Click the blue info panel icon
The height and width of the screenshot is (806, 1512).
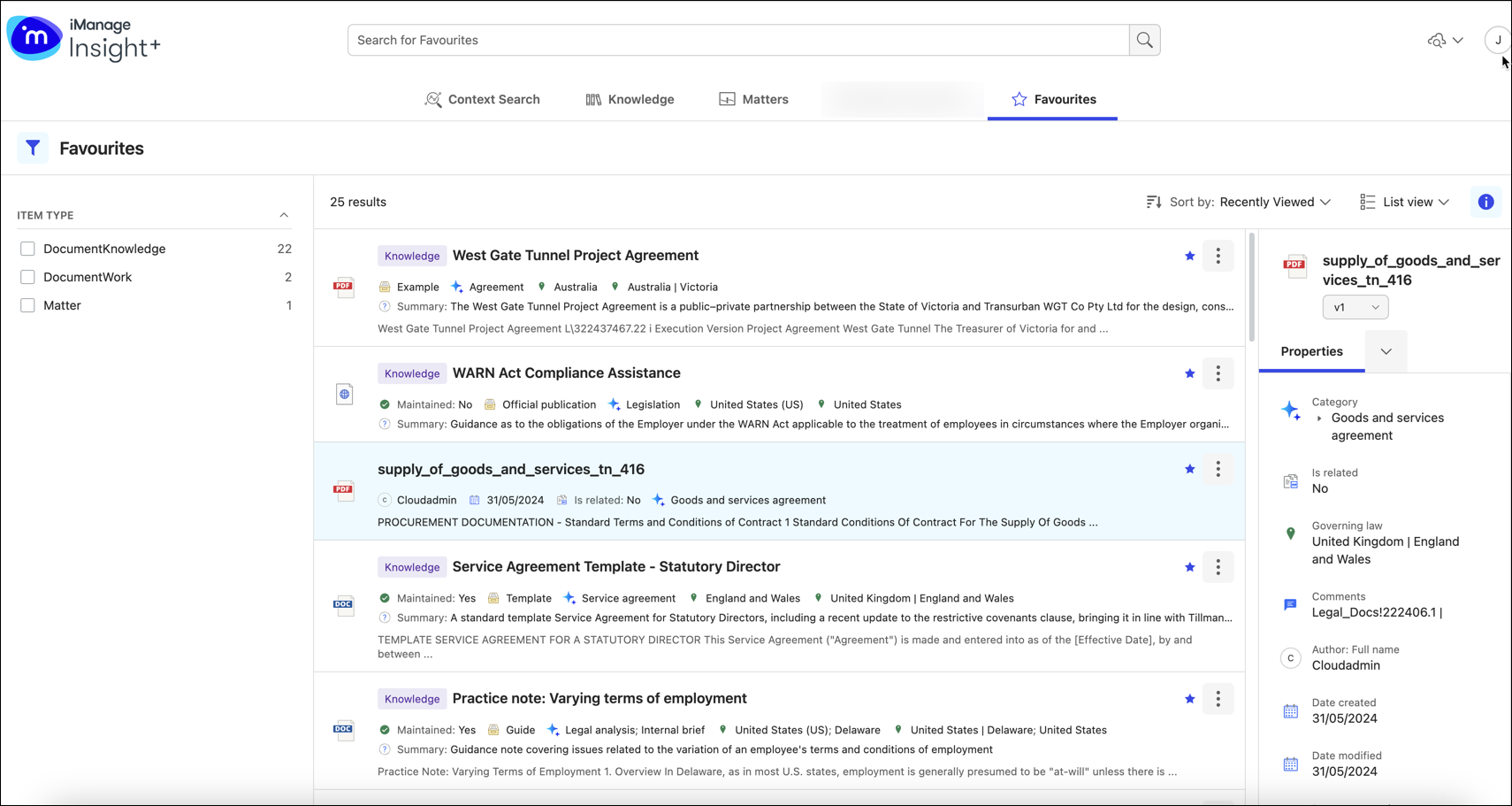[x=1485, y=202]
